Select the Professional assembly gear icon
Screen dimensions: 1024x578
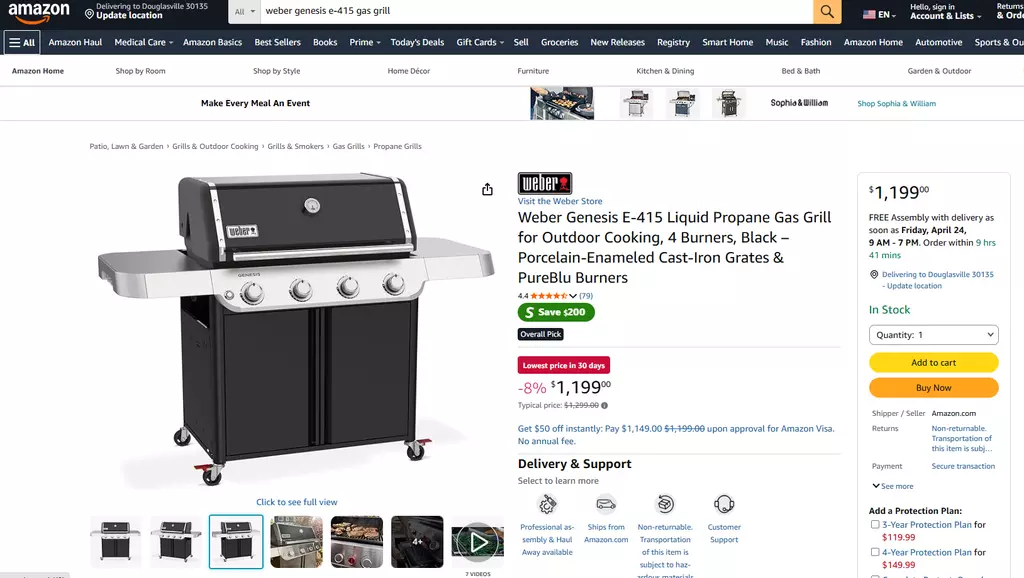(547, 504)
